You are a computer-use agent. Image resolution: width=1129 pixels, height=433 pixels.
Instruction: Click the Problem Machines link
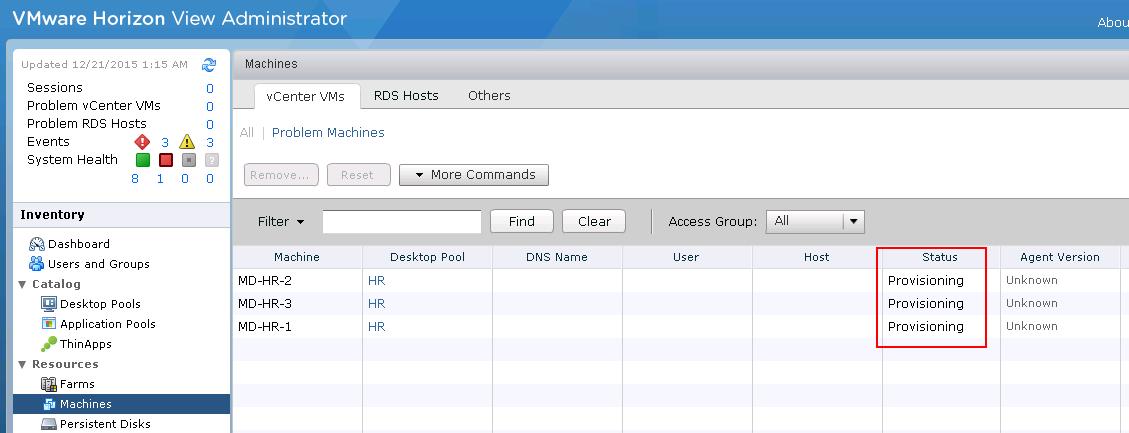(328, 133)
